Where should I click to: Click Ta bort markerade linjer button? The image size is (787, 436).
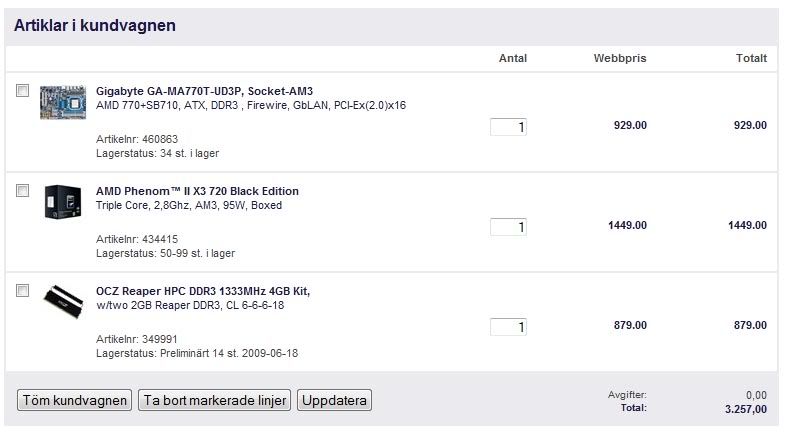click(x=215, y=401)
